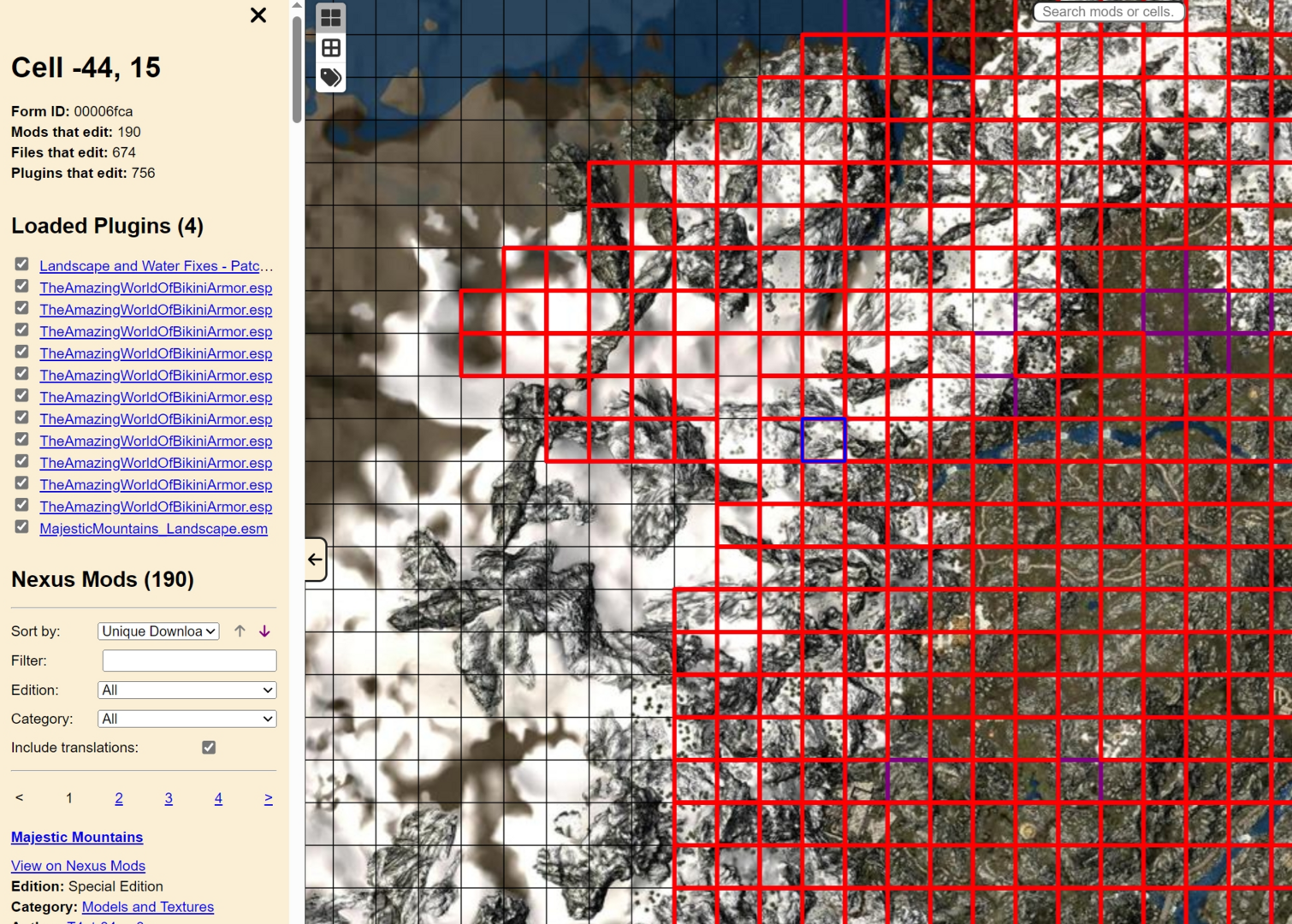
Task: Open the Category dropdown
Action: coord(187,719)
